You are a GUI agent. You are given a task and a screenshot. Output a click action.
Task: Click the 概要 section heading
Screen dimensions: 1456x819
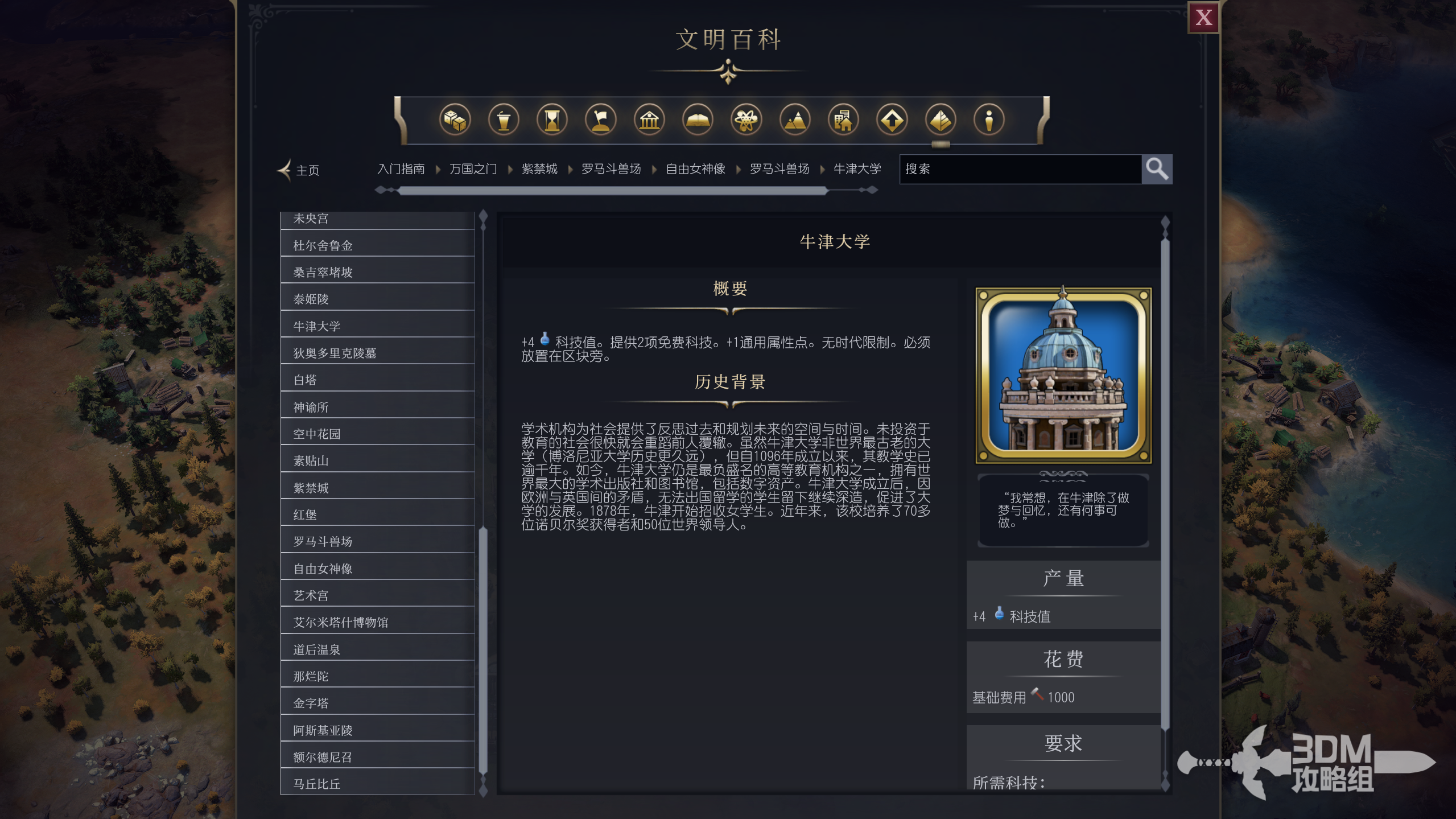[x=730, y=289]
